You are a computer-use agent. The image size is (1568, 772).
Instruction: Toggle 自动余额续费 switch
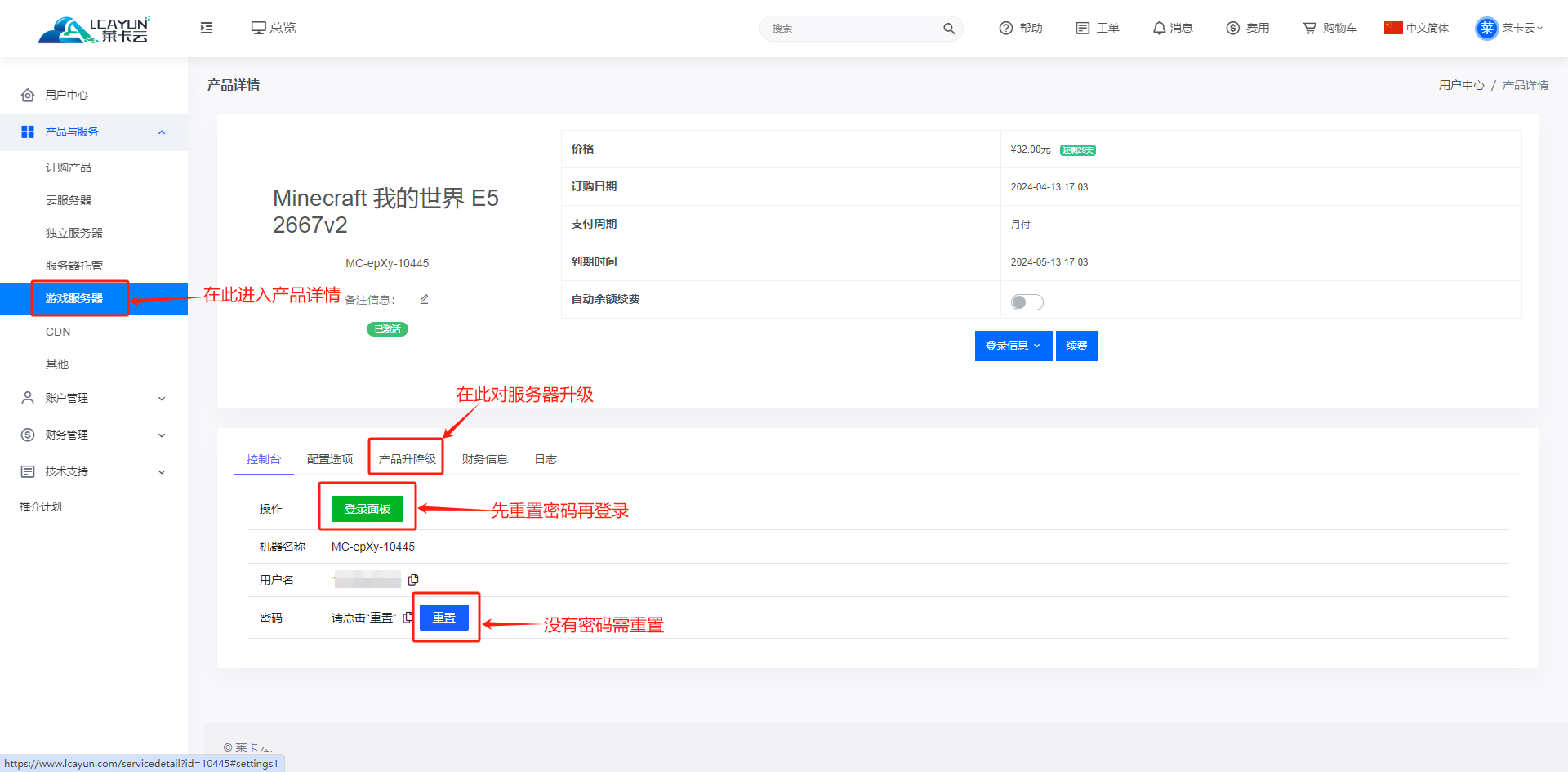1027,302
